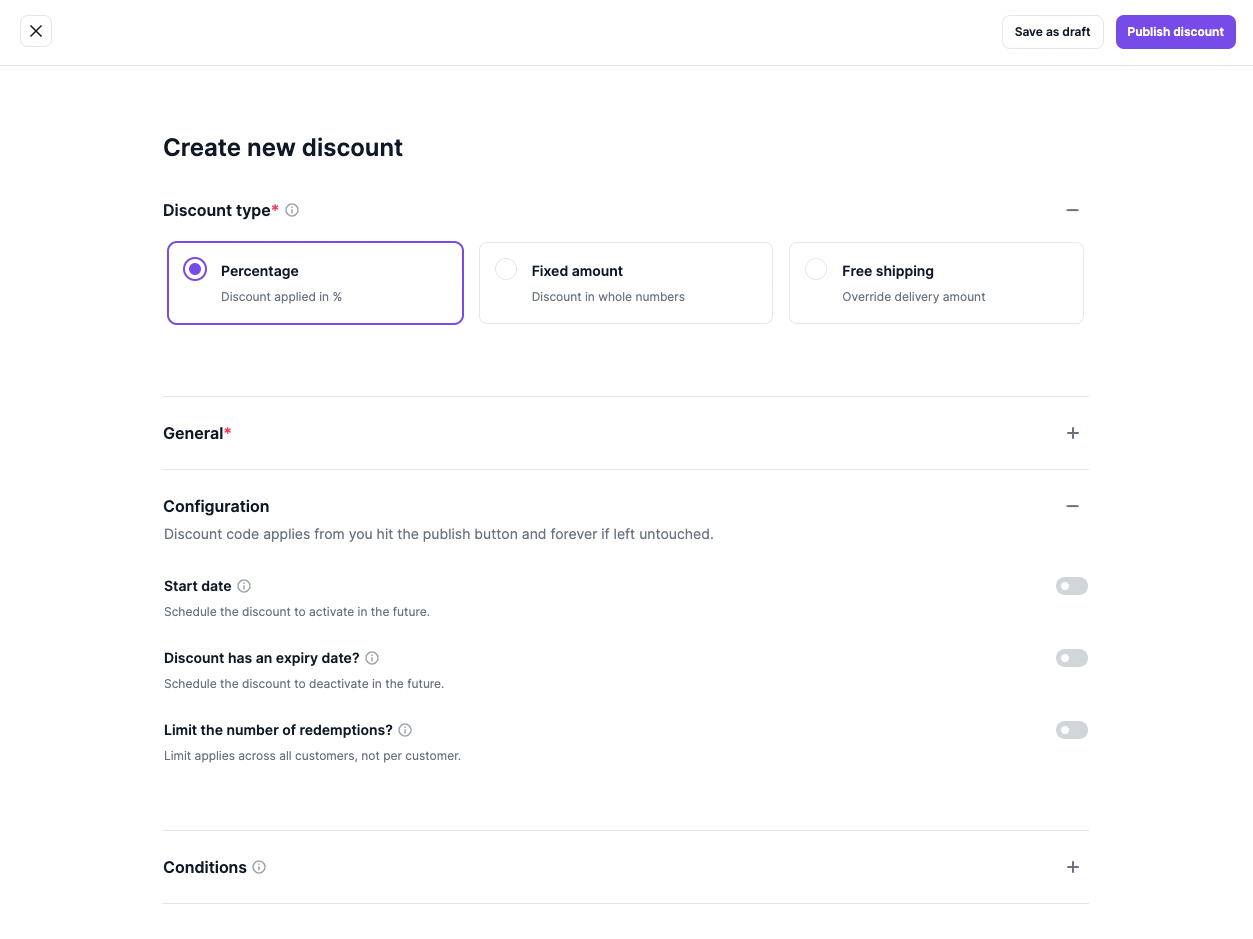
Task: Enable the Start date toggle
Action: tap(1071, 586)
